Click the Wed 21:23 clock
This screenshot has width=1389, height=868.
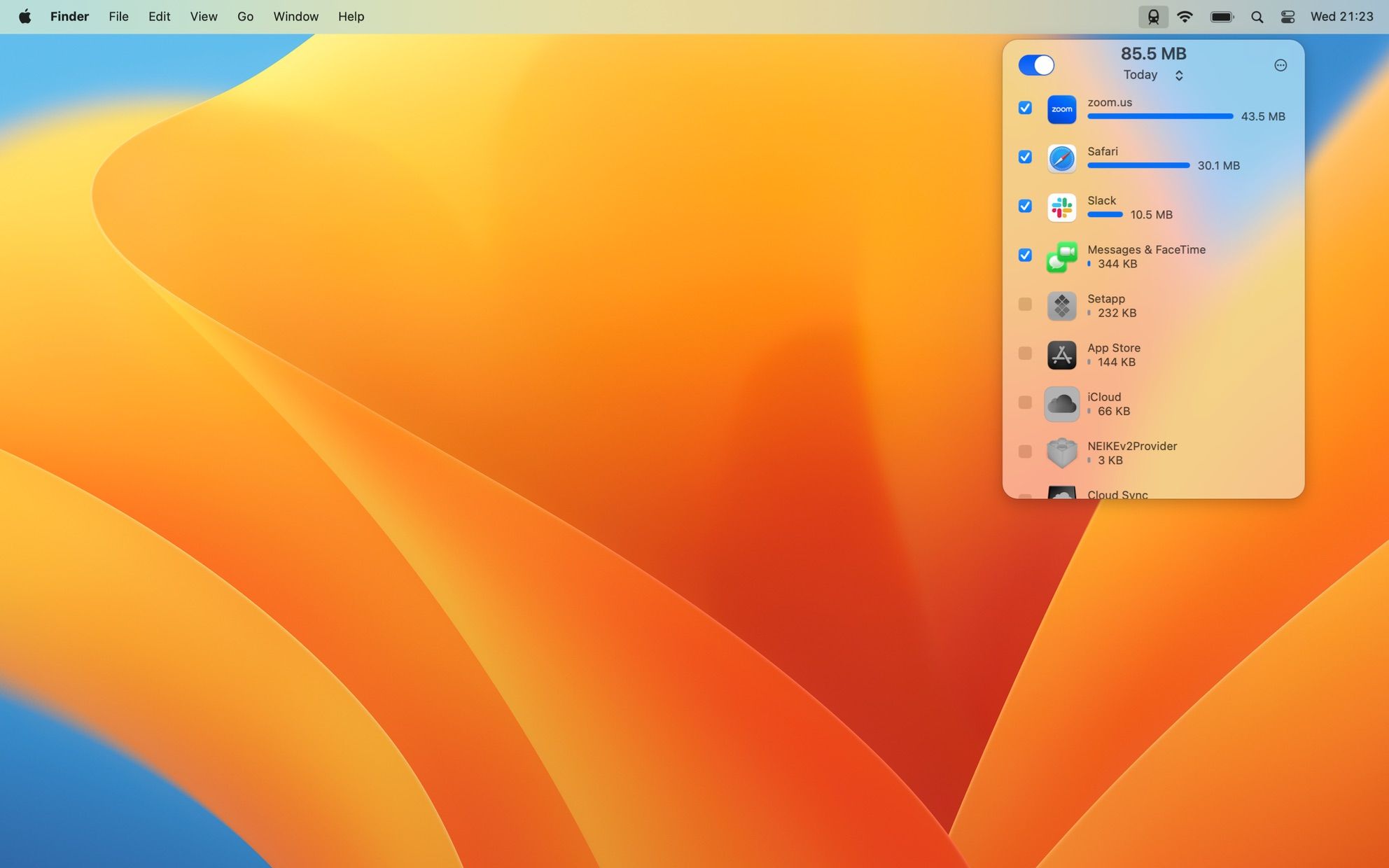[x=1341, y=16]
